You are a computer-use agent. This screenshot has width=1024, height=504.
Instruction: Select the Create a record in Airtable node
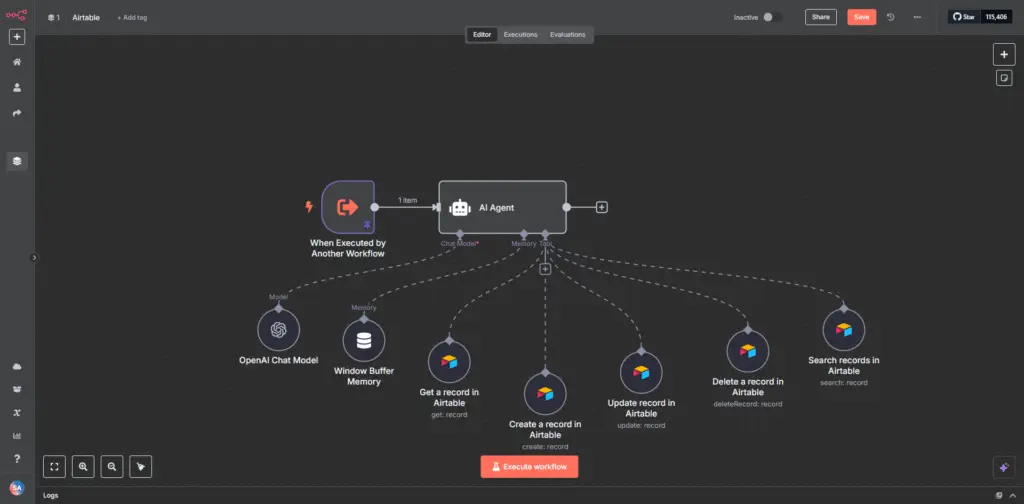click(545, 394)
